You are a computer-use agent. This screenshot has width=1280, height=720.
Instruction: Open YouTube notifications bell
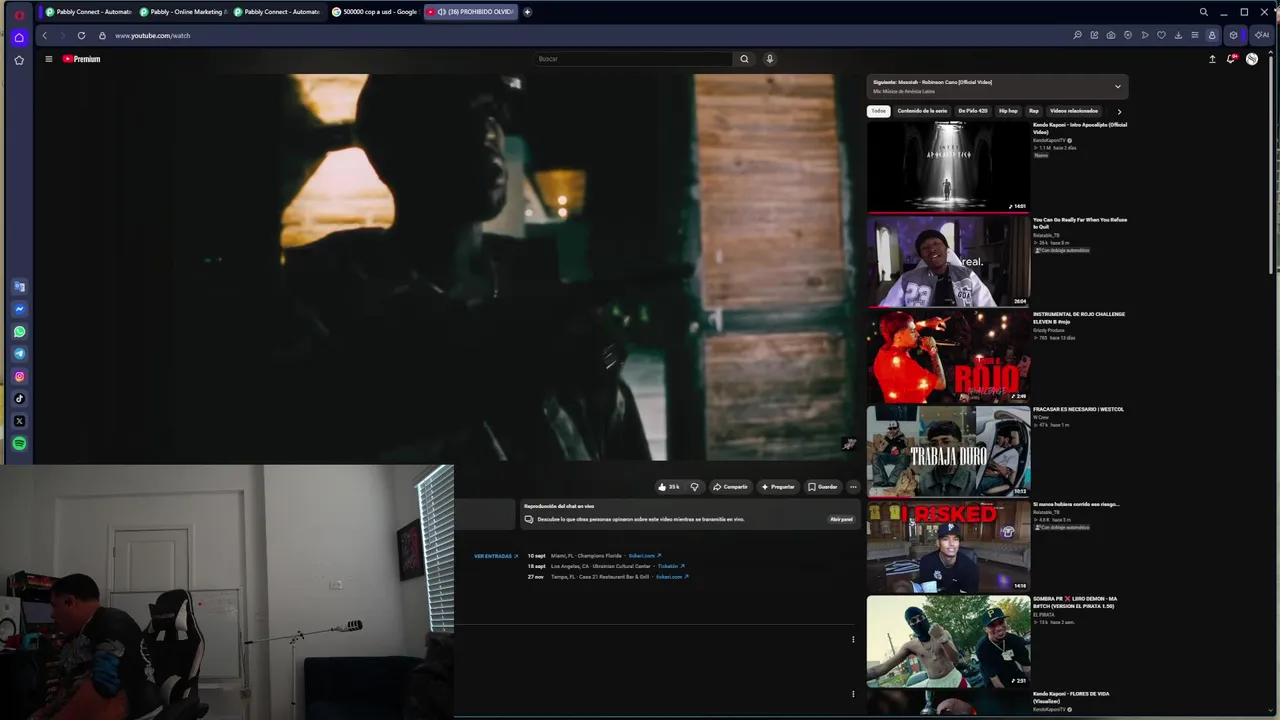(1231, 59)
